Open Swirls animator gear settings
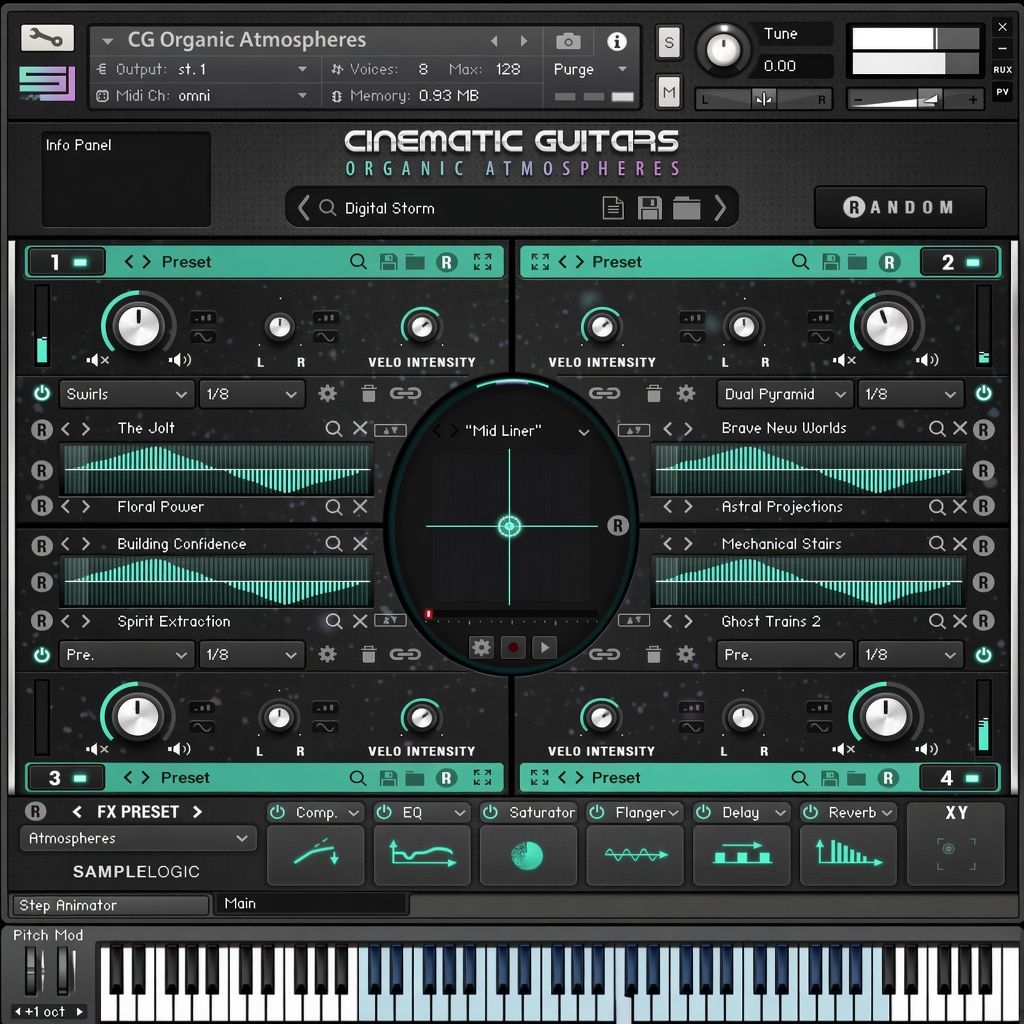1024x1024 pixels. click(x=327, y=393)
